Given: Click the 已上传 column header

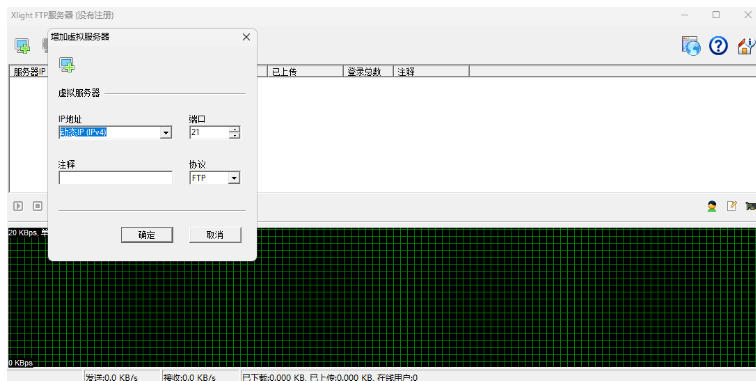Looking at the screenshot, I should (x=305, y=72).
